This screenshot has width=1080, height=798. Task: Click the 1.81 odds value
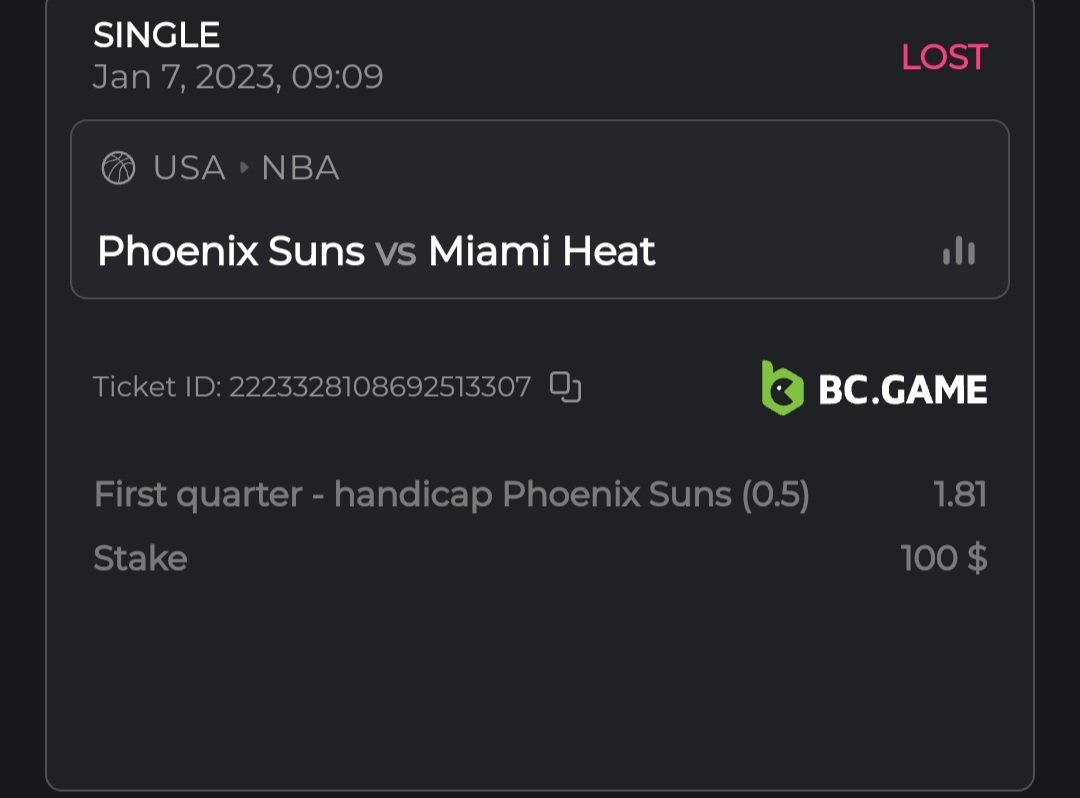[960, 494]
